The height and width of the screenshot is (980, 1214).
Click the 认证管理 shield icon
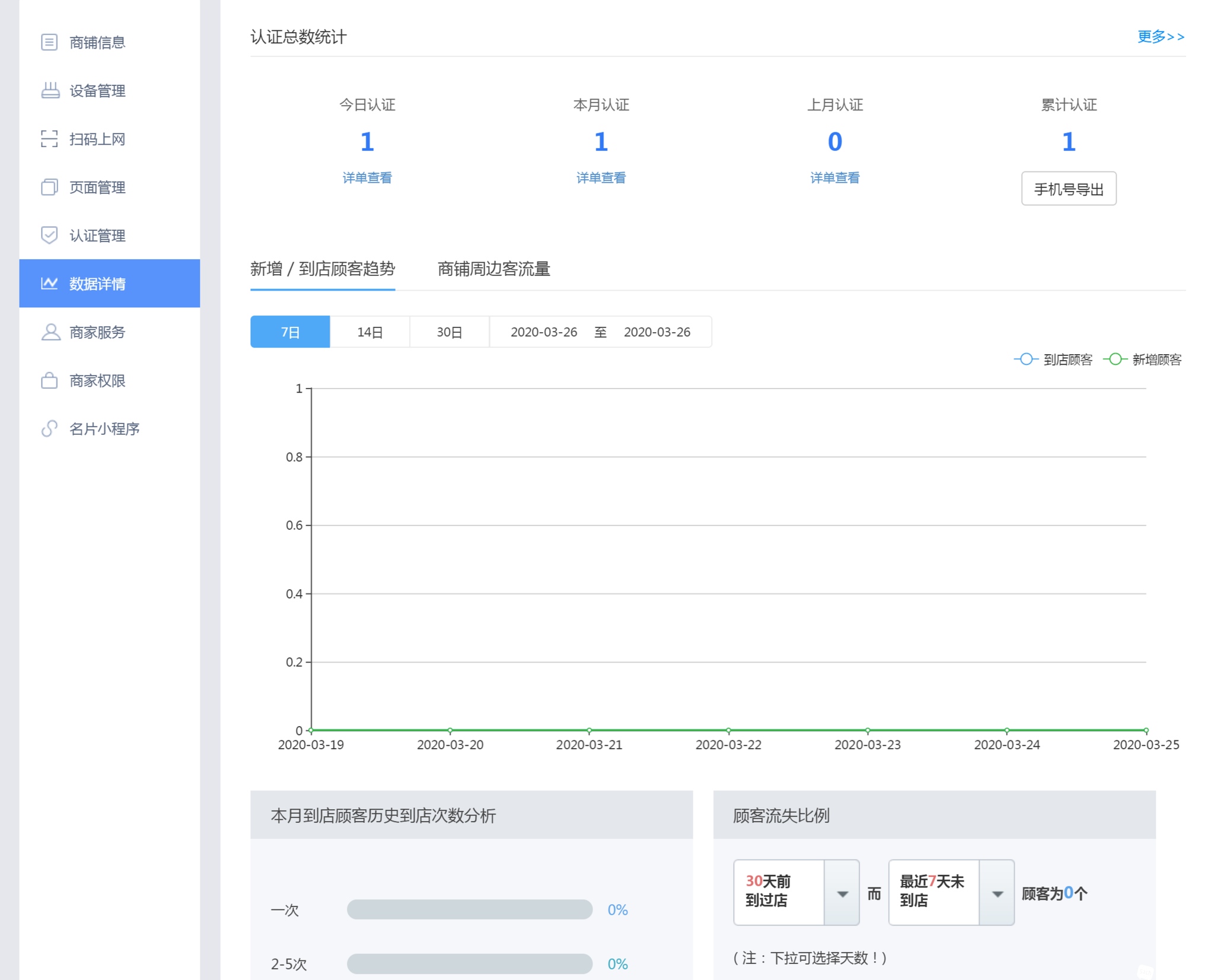[x=49, y=235]
